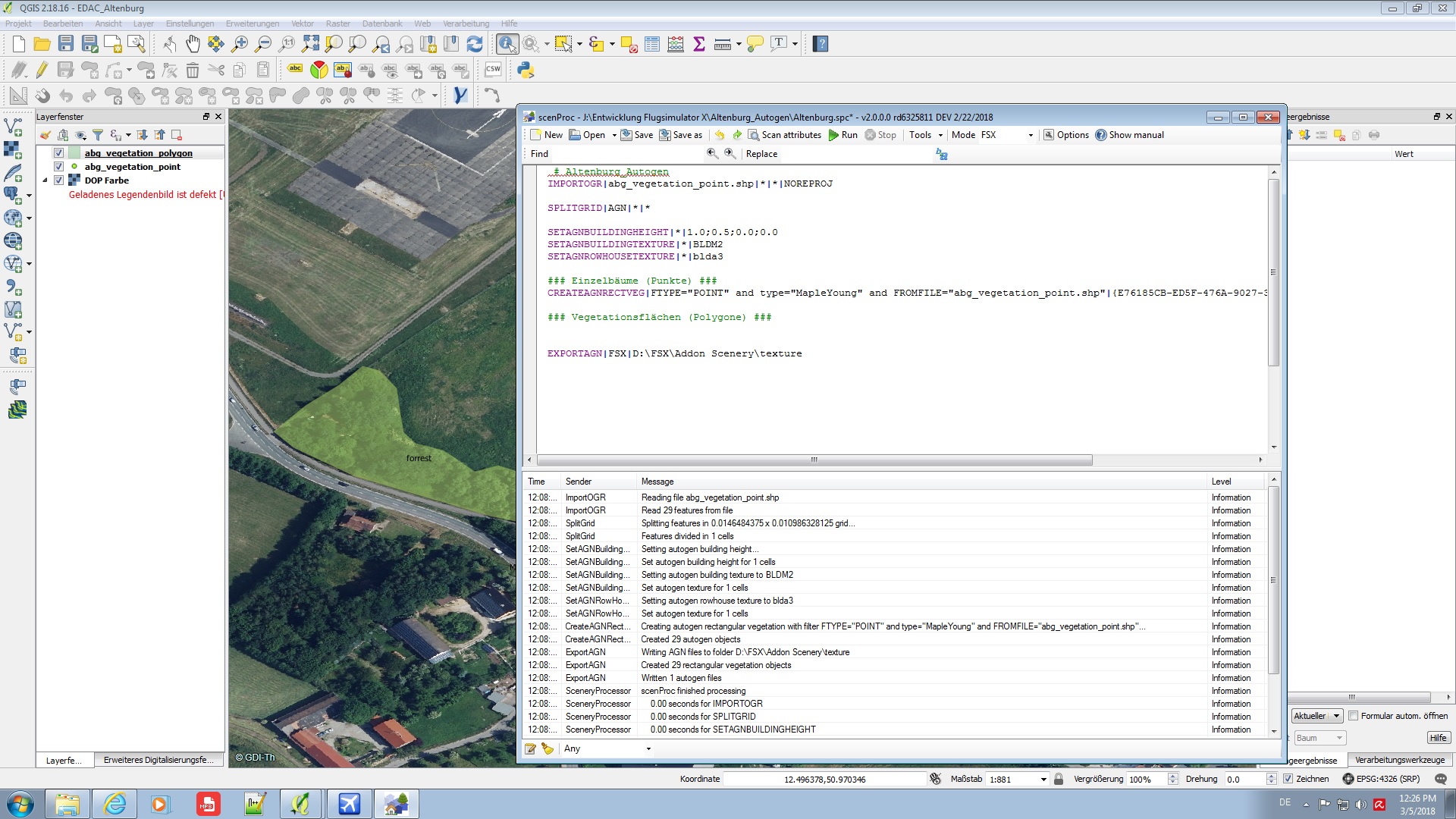This screenshot has width=1456, height=819.
Task: Click Save as in scenProc toolbar
Action: tap(680, 135)
